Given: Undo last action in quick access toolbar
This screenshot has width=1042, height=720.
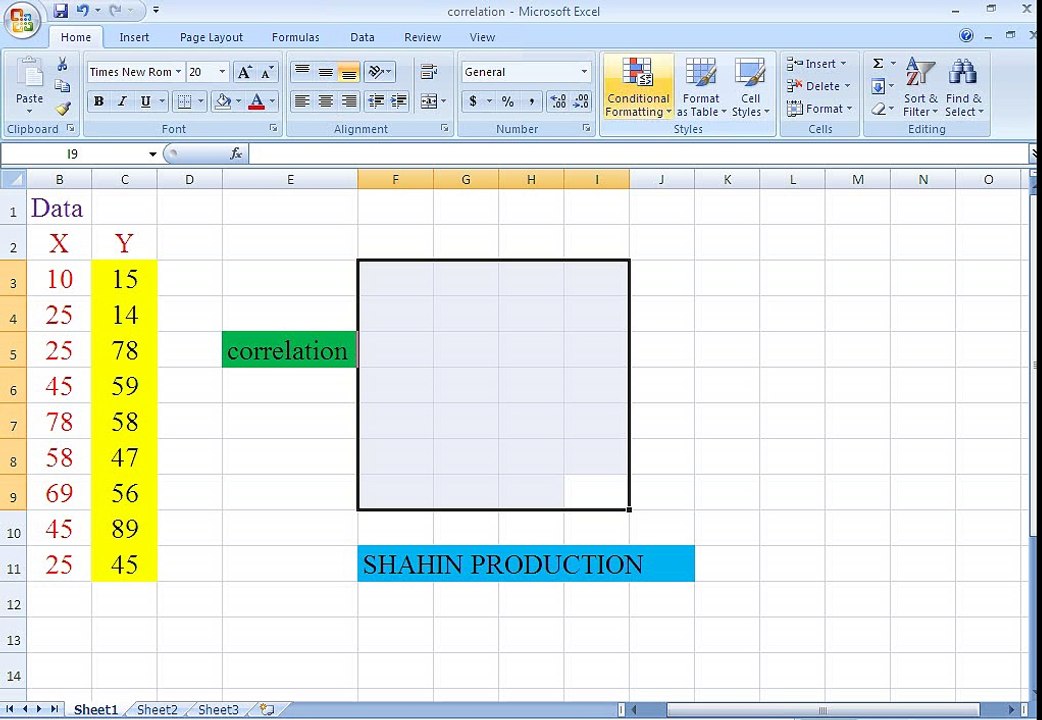Looking at the screenshot, I should (x=82, y=11).
